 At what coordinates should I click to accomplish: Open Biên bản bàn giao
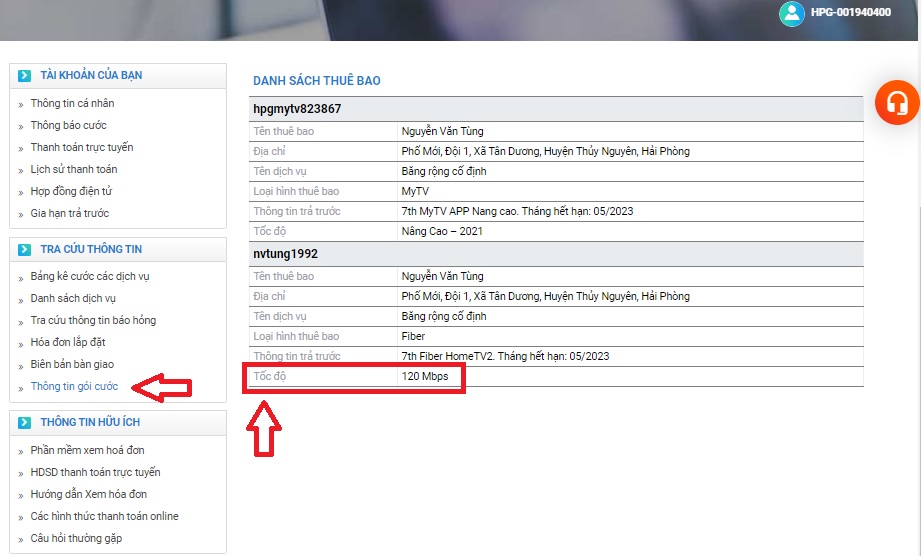click(x=72, y=364)
